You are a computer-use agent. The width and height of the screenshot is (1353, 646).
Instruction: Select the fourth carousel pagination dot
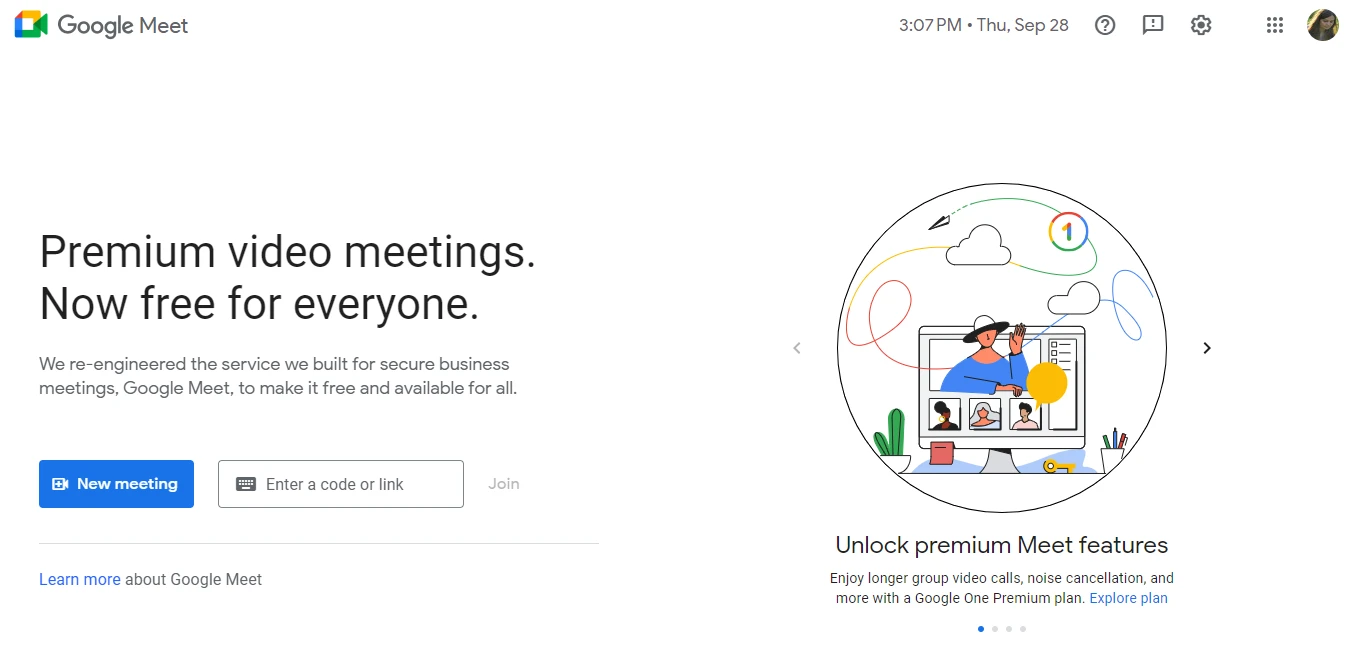(x=1023, y=629)
